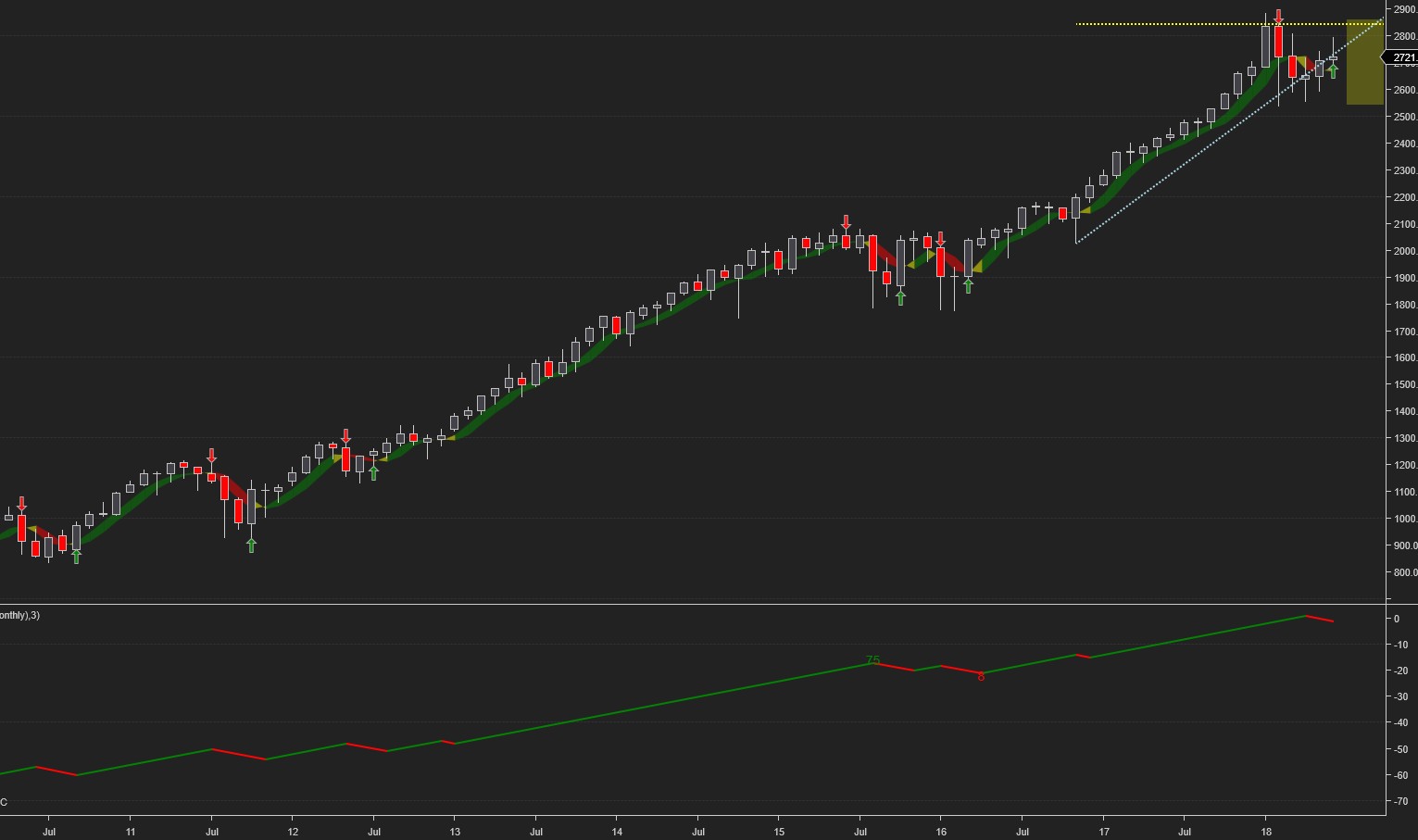The width and height of the screenshot is (1418, 840).
Task: Click the green up arrow in early 2016
Action: tap(968, 286)
